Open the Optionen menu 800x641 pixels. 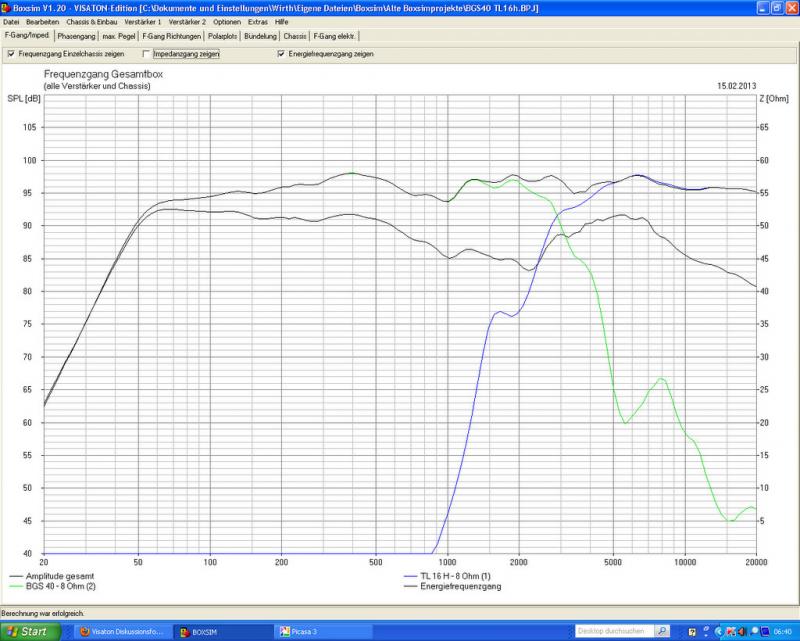pyautogui.click(x=227, y=21)
